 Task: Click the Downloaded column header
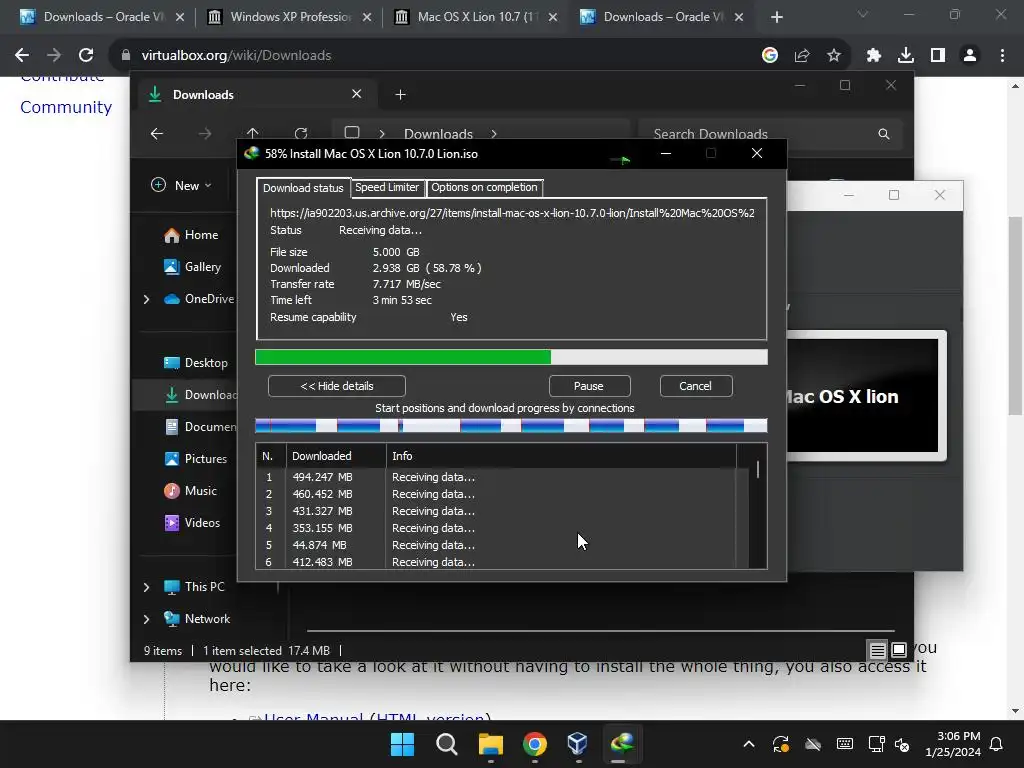pyautogui.click(x=336, y=456)
